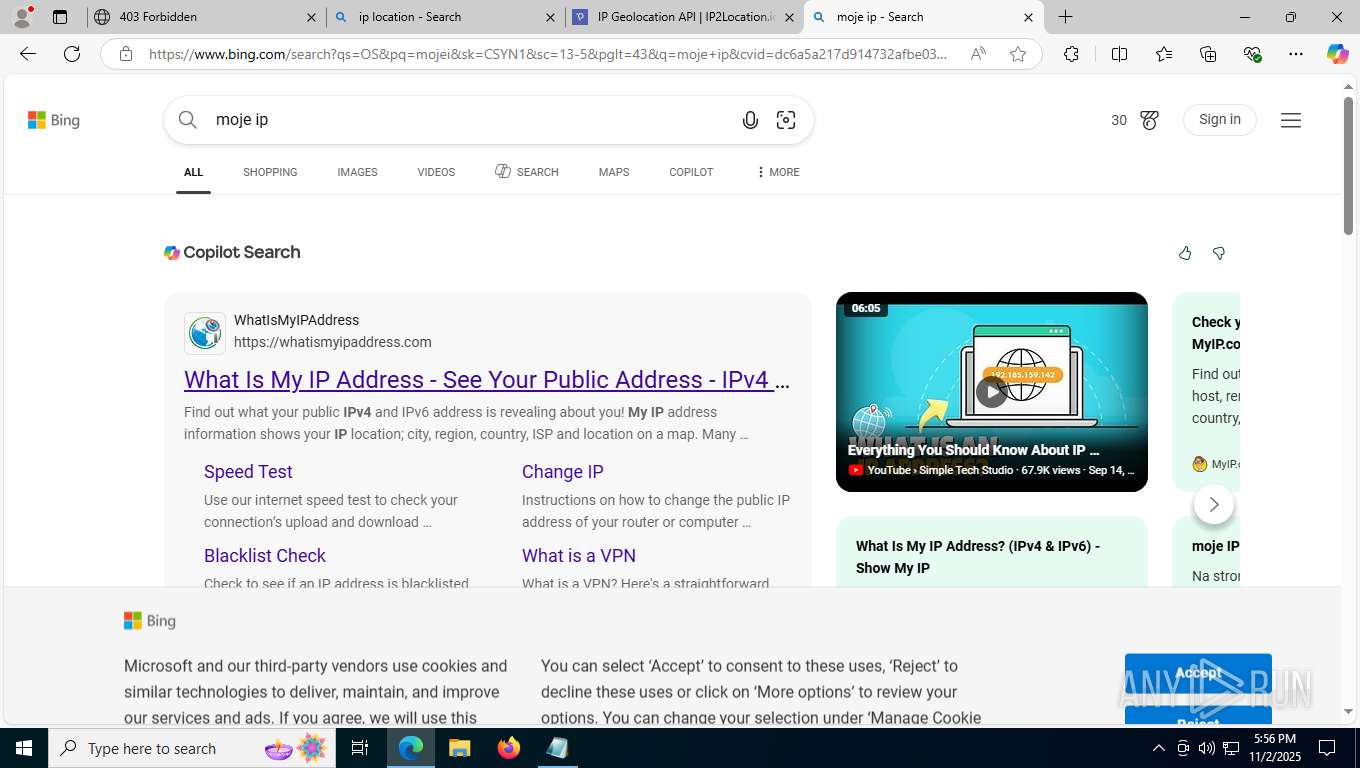Toggle the Split screen icon

(1120, 54)
